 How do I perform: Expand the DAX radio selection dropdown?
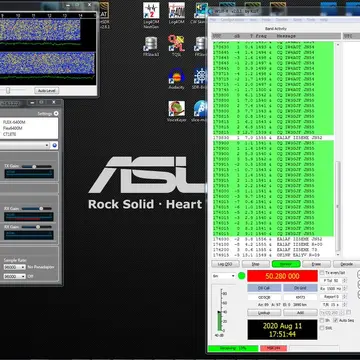click(25, 145)
